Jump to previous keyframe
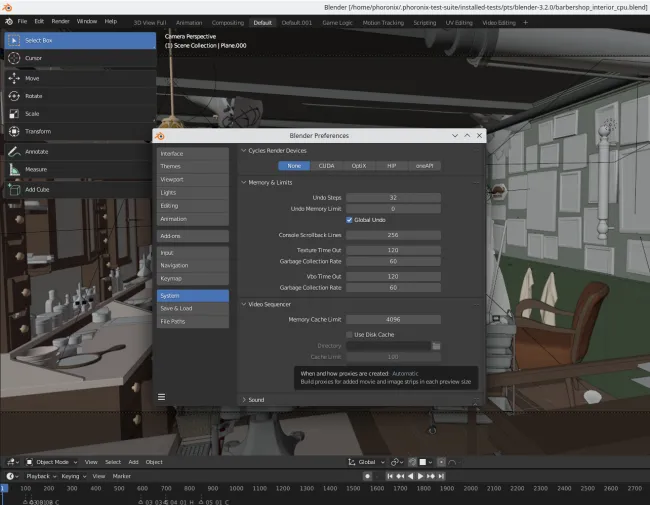 (400, 476)
